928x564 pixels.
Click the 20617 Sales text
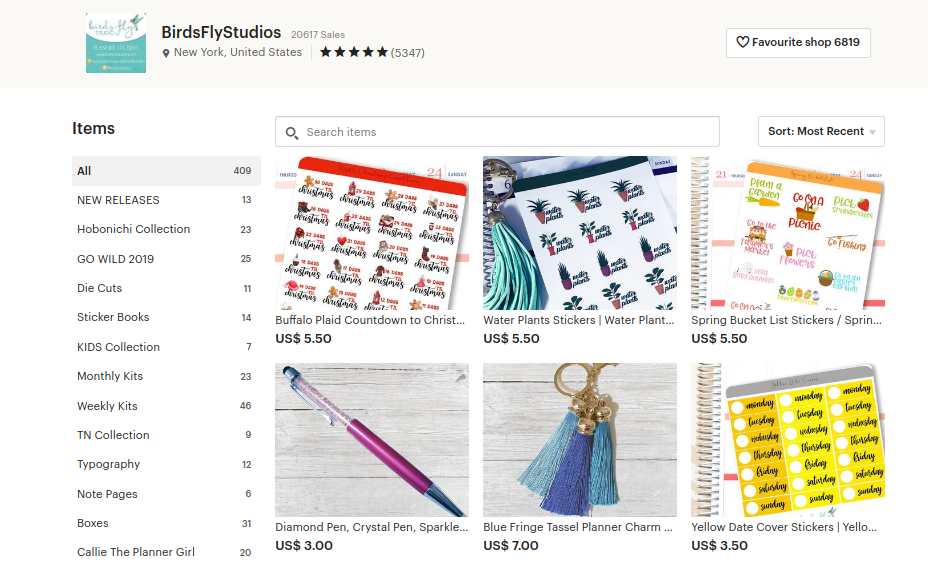318,35
